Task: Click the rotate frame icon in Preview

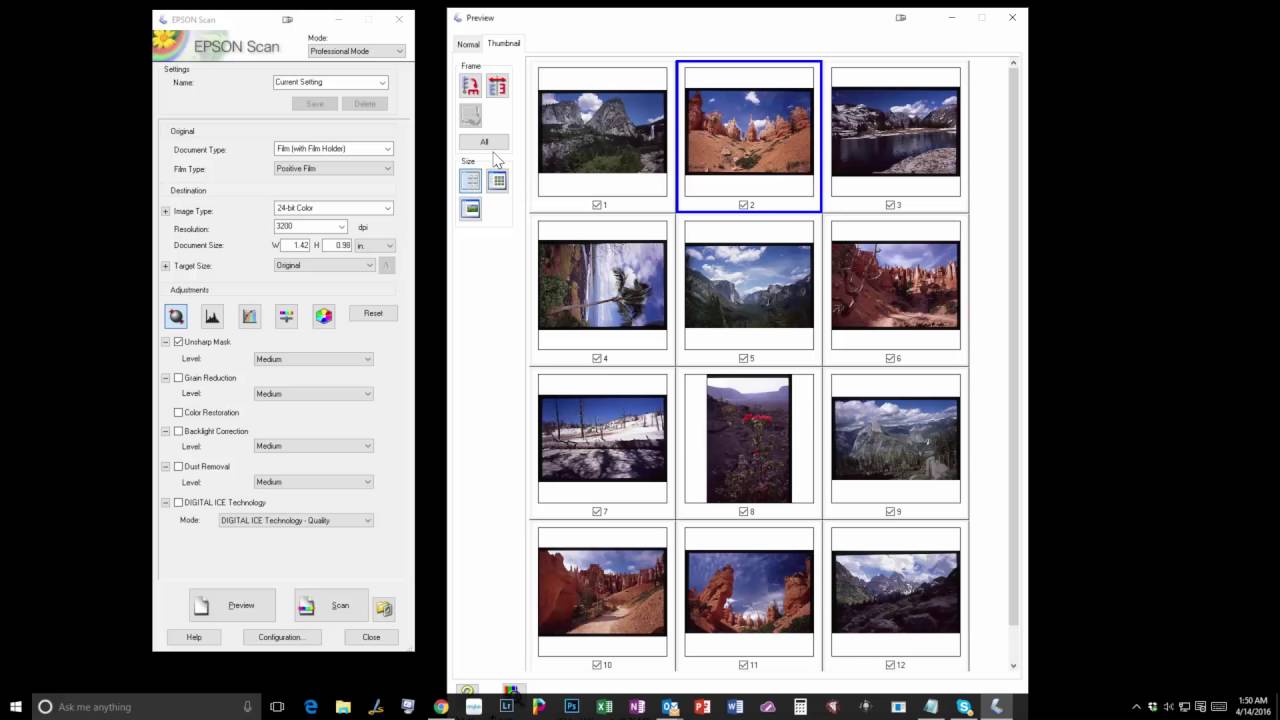Action: [x=471, y=86]
